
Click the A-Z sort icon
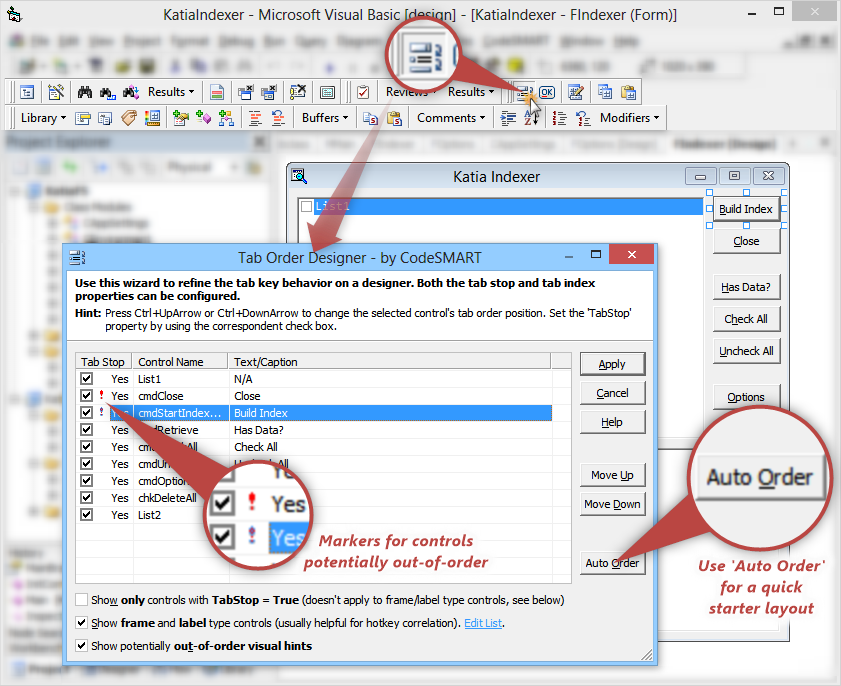(531, 118)
